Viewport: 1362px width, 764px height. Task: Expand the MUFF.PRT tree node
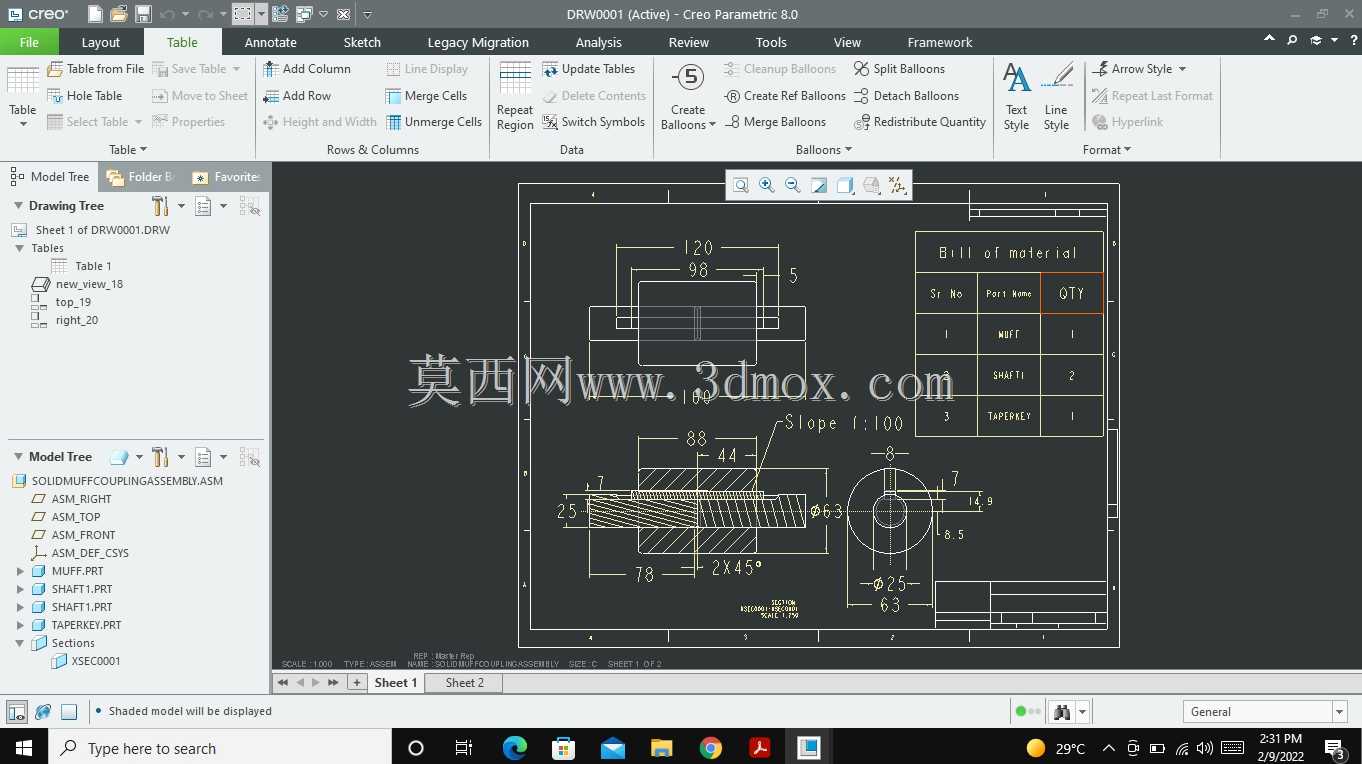(x=20, y=571)
